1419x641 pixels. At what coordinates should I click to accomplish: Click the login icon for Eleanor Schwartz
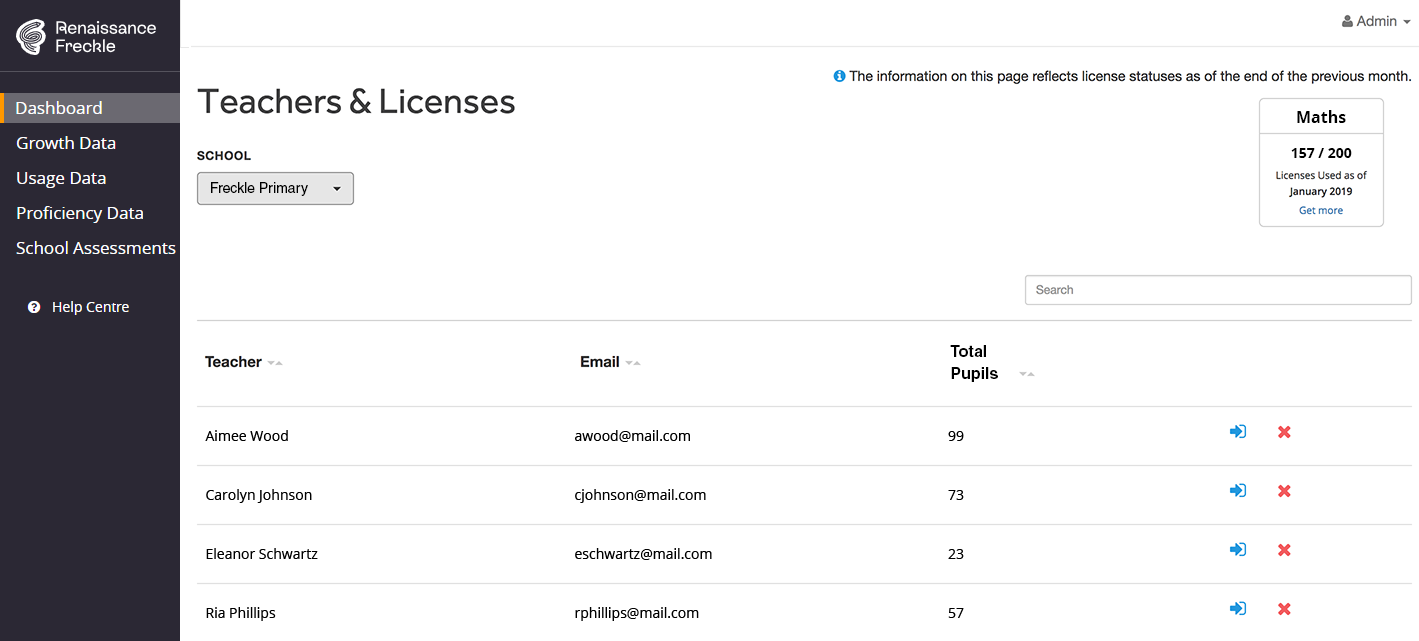click(1238, 550)
